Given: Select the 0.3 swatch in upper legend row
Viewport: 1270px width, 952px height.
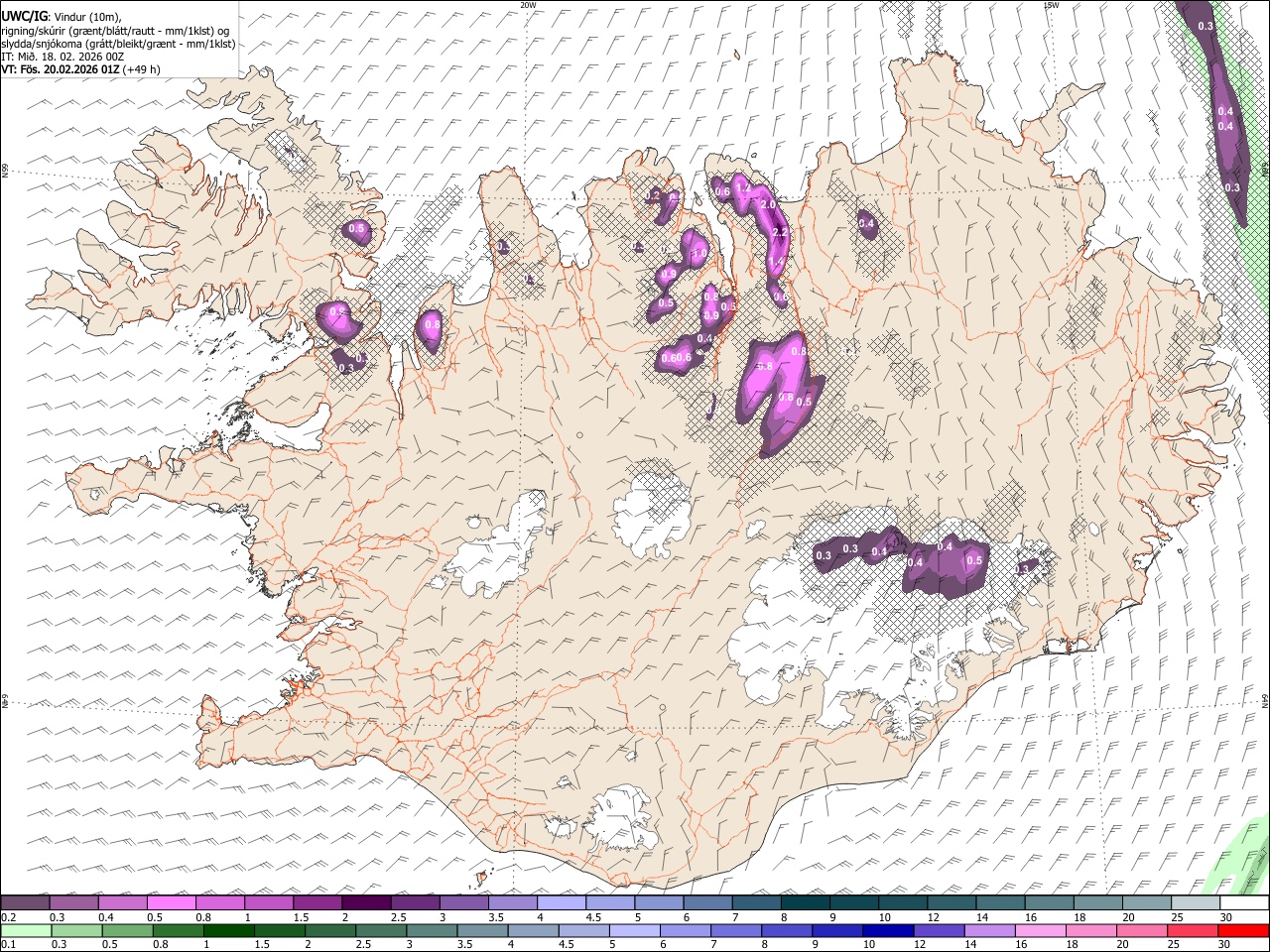Looking at the screenshot, I should point(73,903).
